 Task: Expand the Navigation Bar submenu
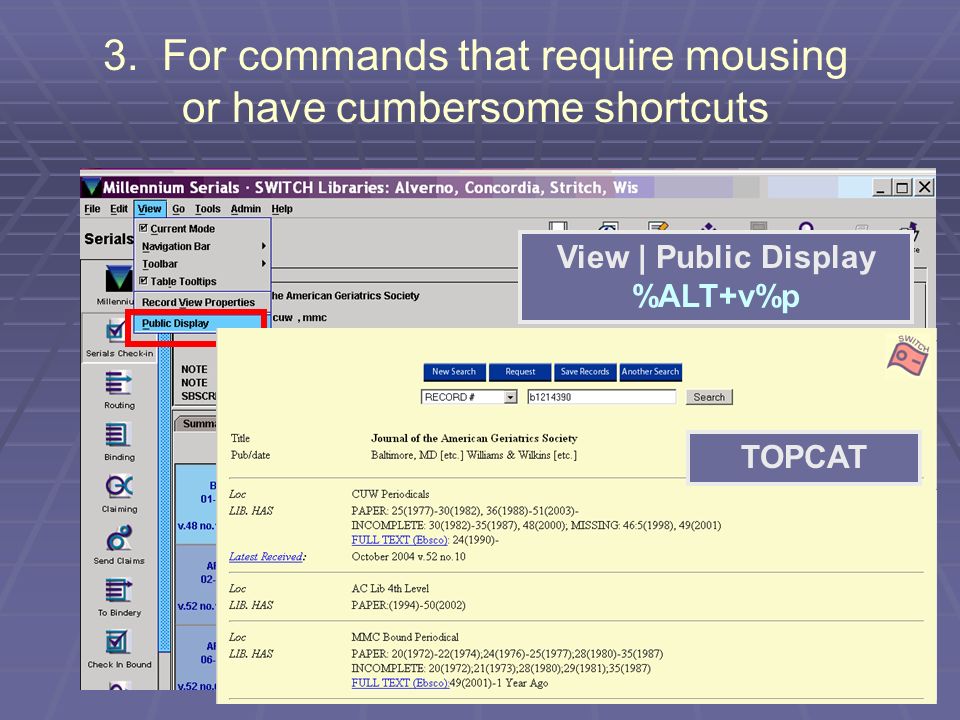[x=202, y=246]
